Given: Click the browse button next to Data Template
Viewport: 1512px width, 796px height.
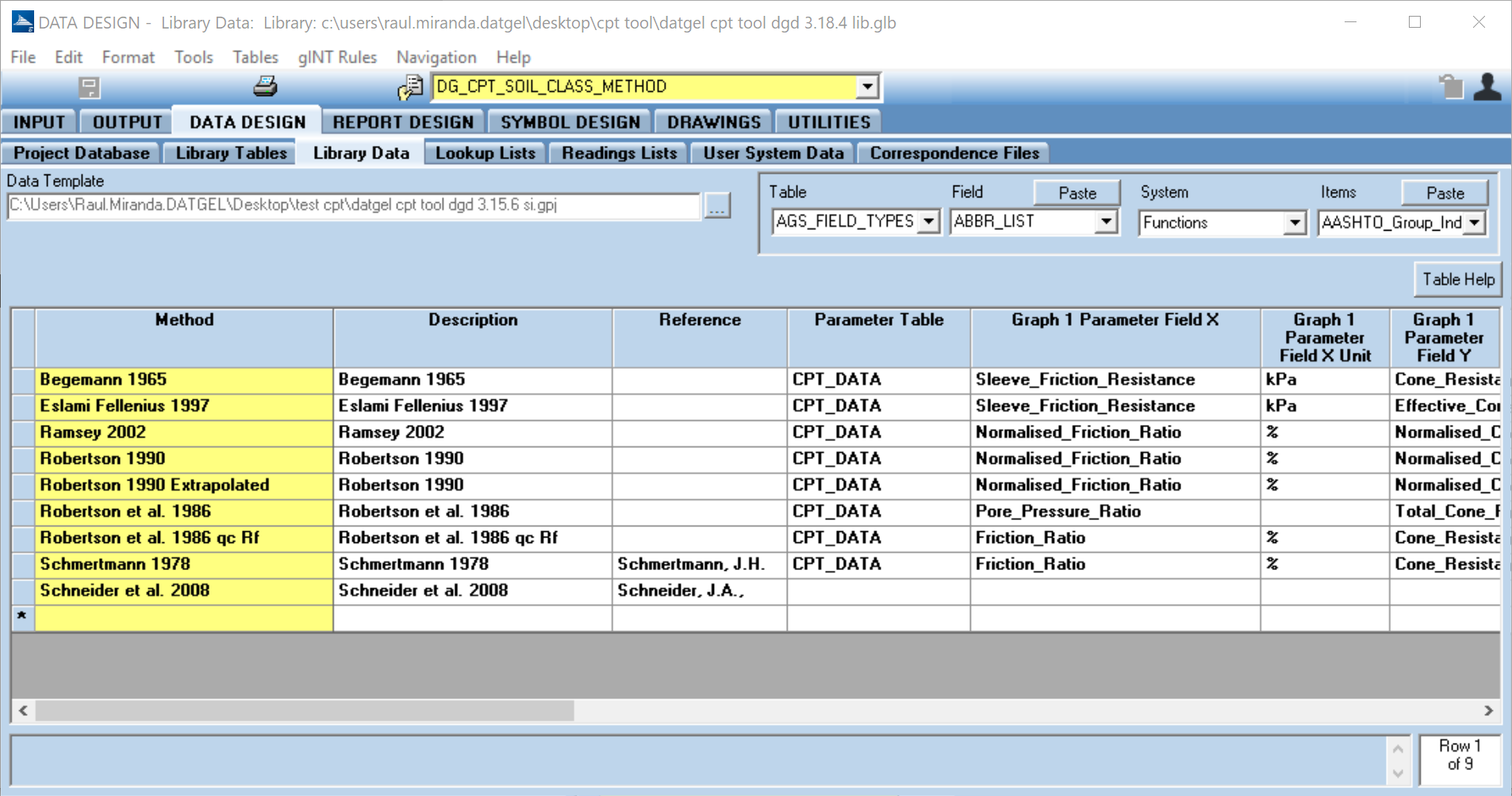Looking at the screenshot, I should (x=717, y=206).
